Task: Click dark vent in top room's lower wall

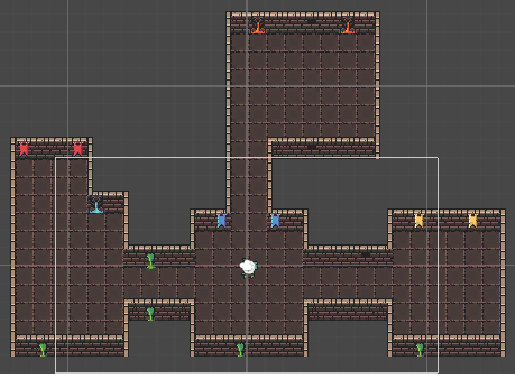Action: [x=311, y=147]
